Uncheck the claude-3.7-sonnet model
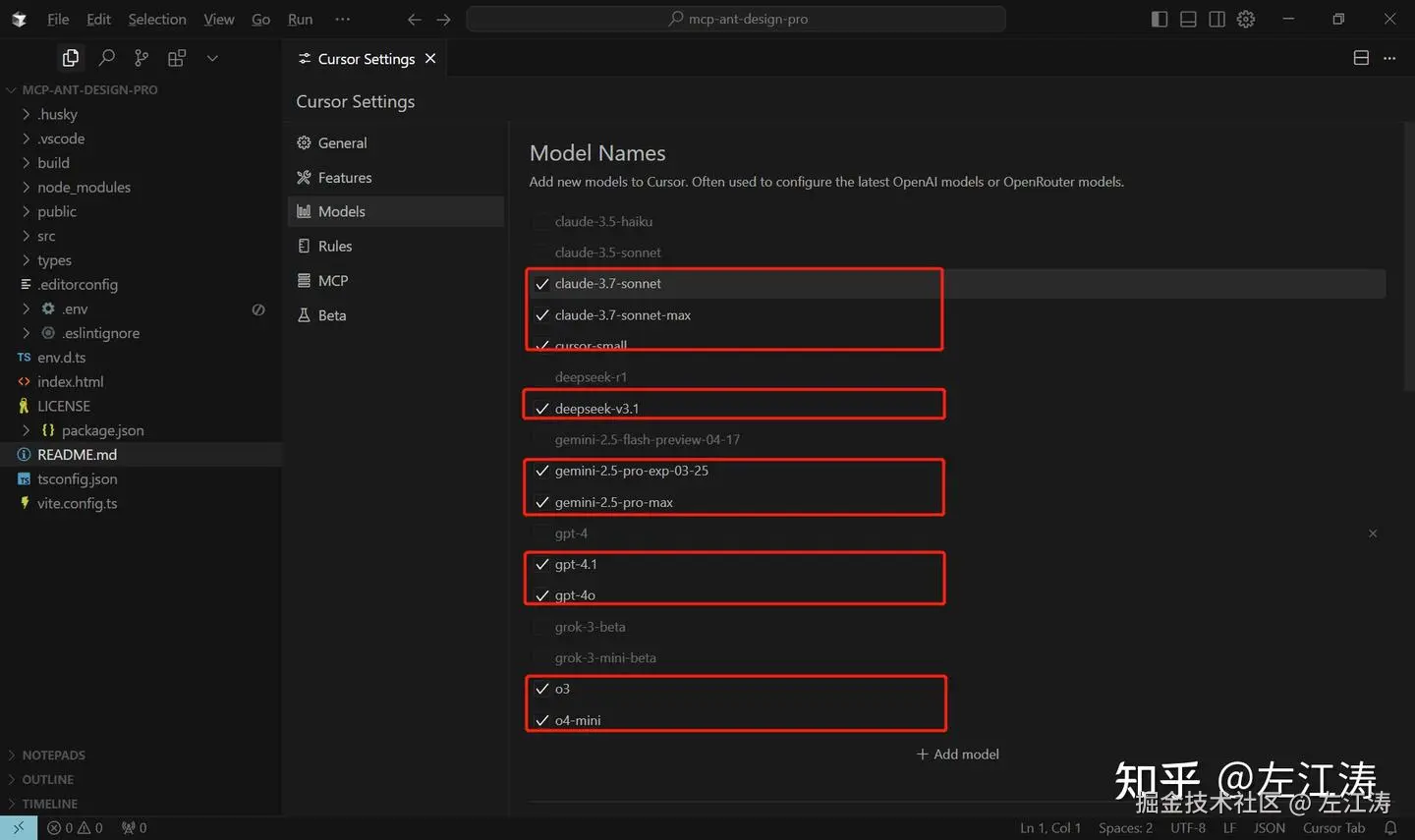 pos(542,284)
